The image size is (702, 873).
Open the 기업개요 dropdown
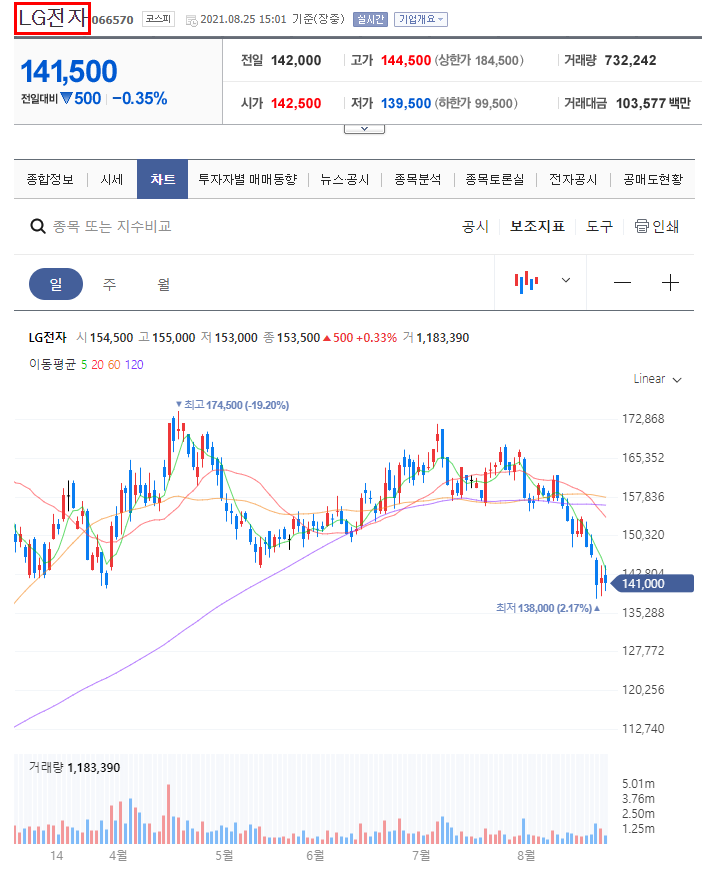[421, 19]
